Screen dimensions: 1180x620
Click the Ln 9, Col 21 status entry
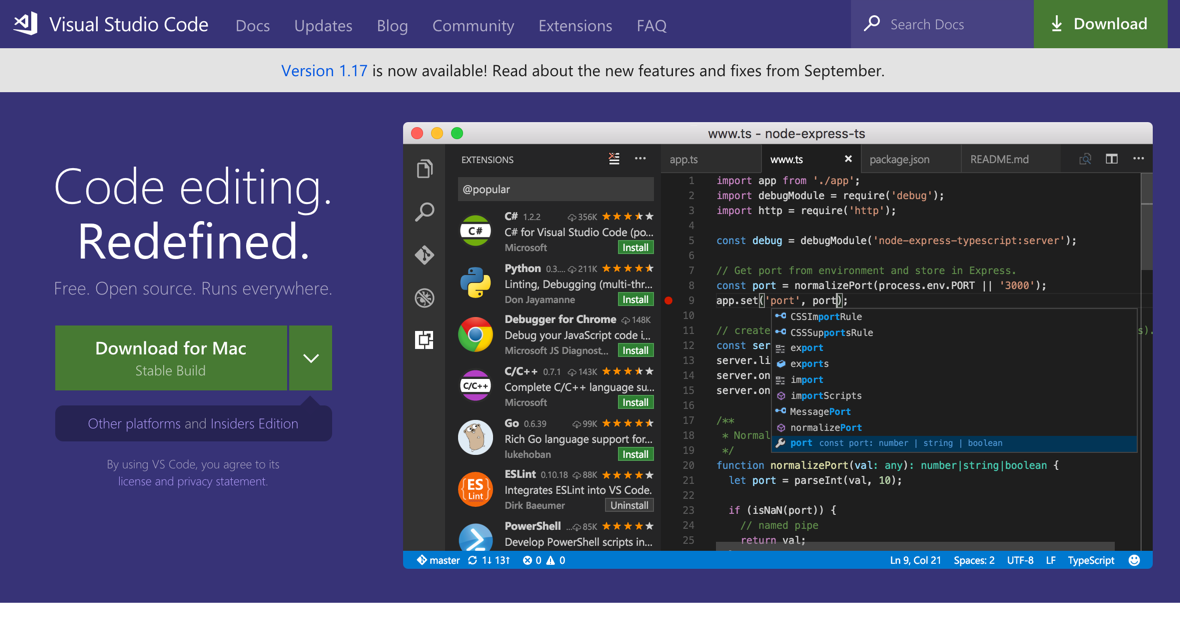click(x=915, y=561)
